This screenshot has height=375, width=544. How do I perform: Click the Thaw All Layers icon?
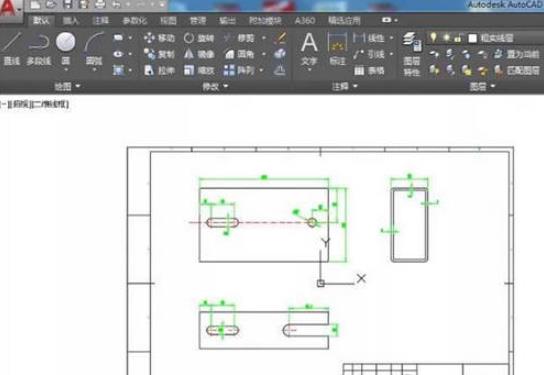(x=467, y=70)
